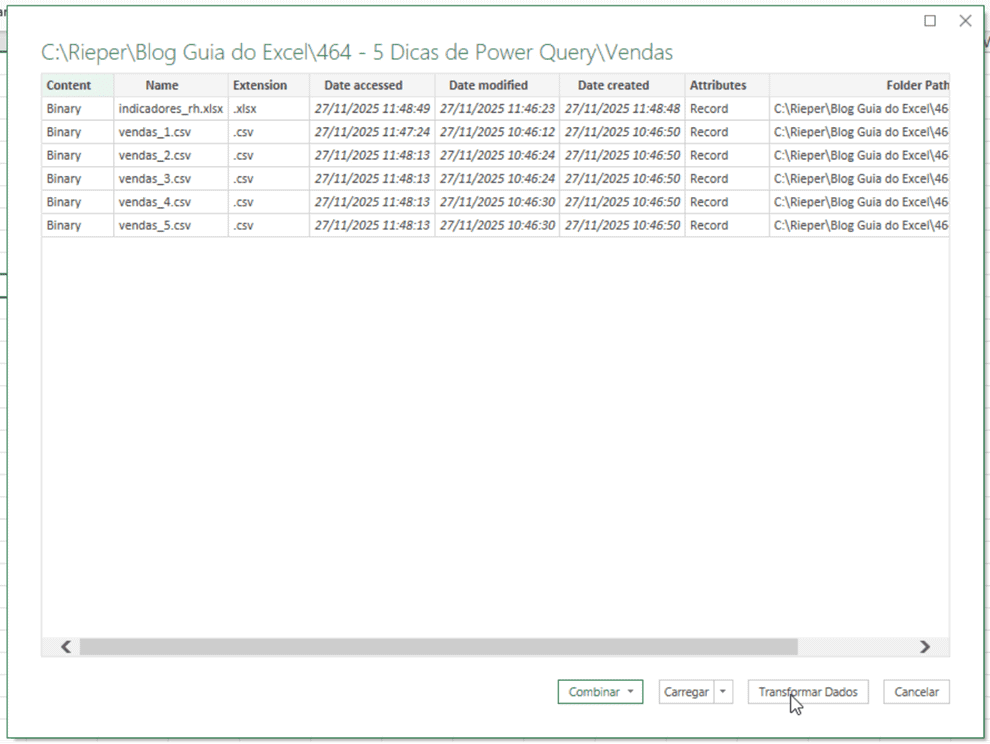Click the Carregar button
Image resolution: width=990 pixels, height=744 pixels.
coord(687,692)
